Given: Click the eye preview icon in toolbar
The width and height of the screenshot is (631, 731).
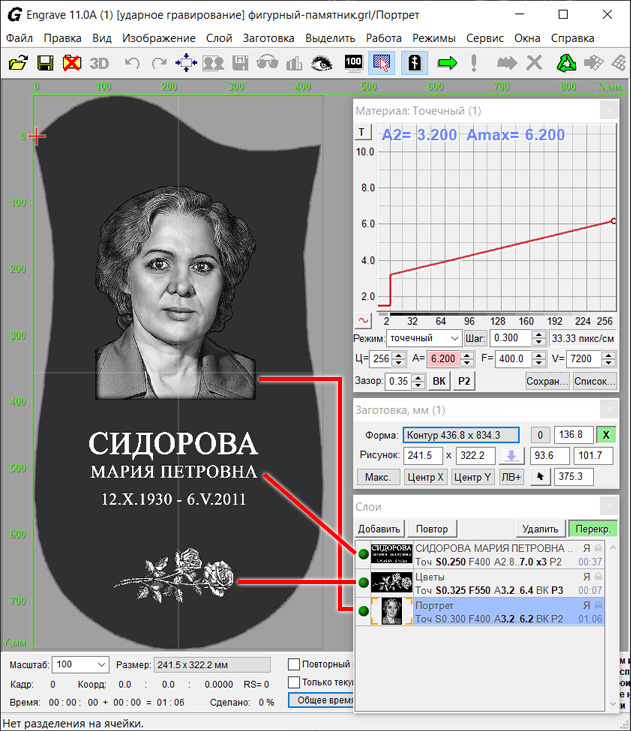Looking at the screenshot, I should coord(321,63).
